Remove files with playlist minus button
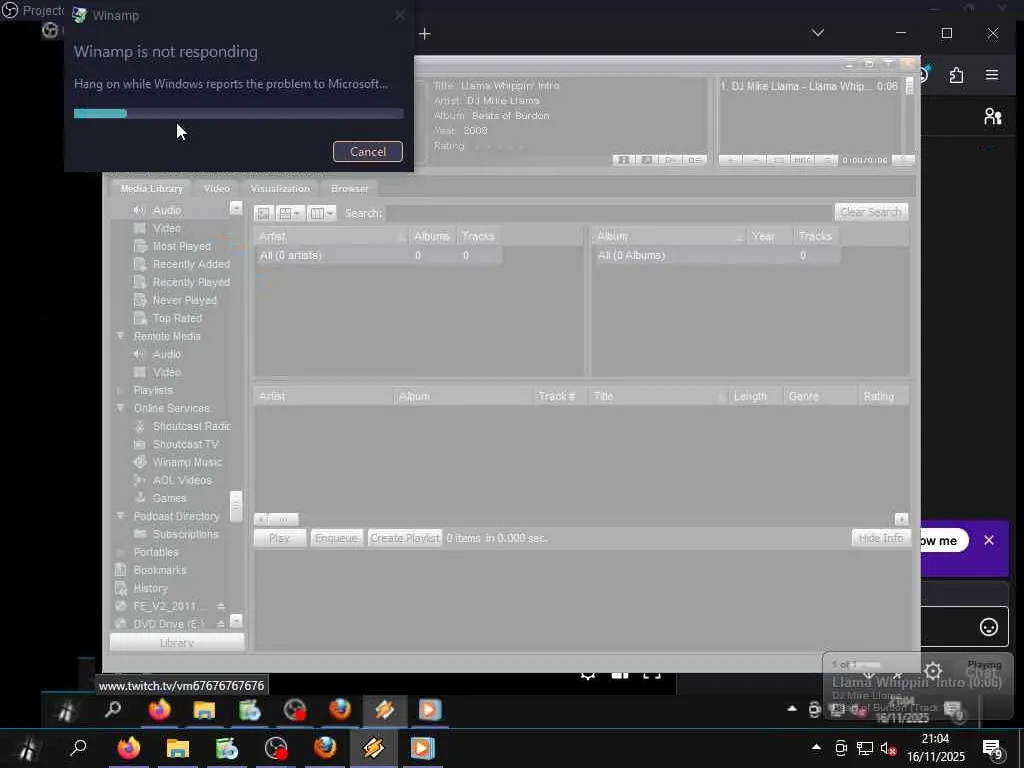This screenshot has width=1024, height=768. [x=754, y=160]
